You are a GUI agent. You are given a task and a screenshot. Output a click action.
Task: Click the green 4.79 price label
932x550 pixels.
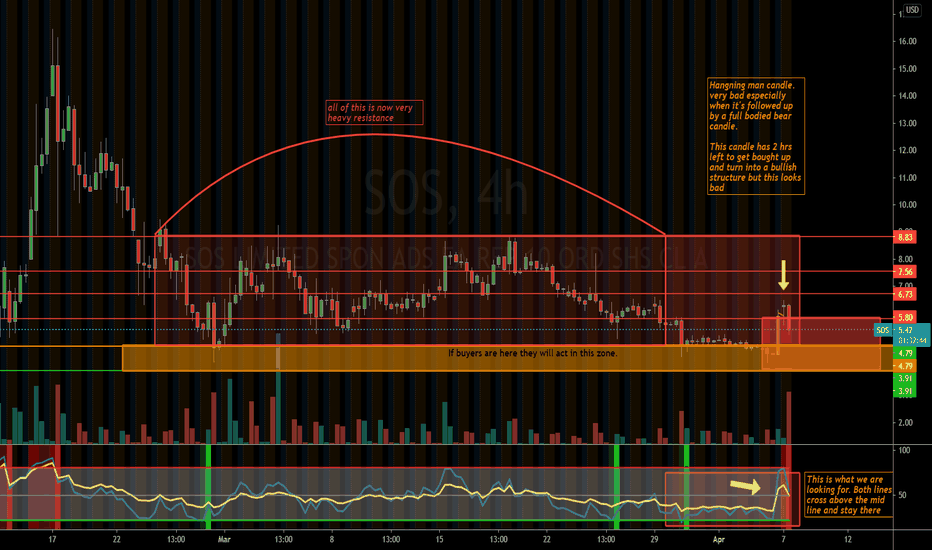(x=905, y=353)
